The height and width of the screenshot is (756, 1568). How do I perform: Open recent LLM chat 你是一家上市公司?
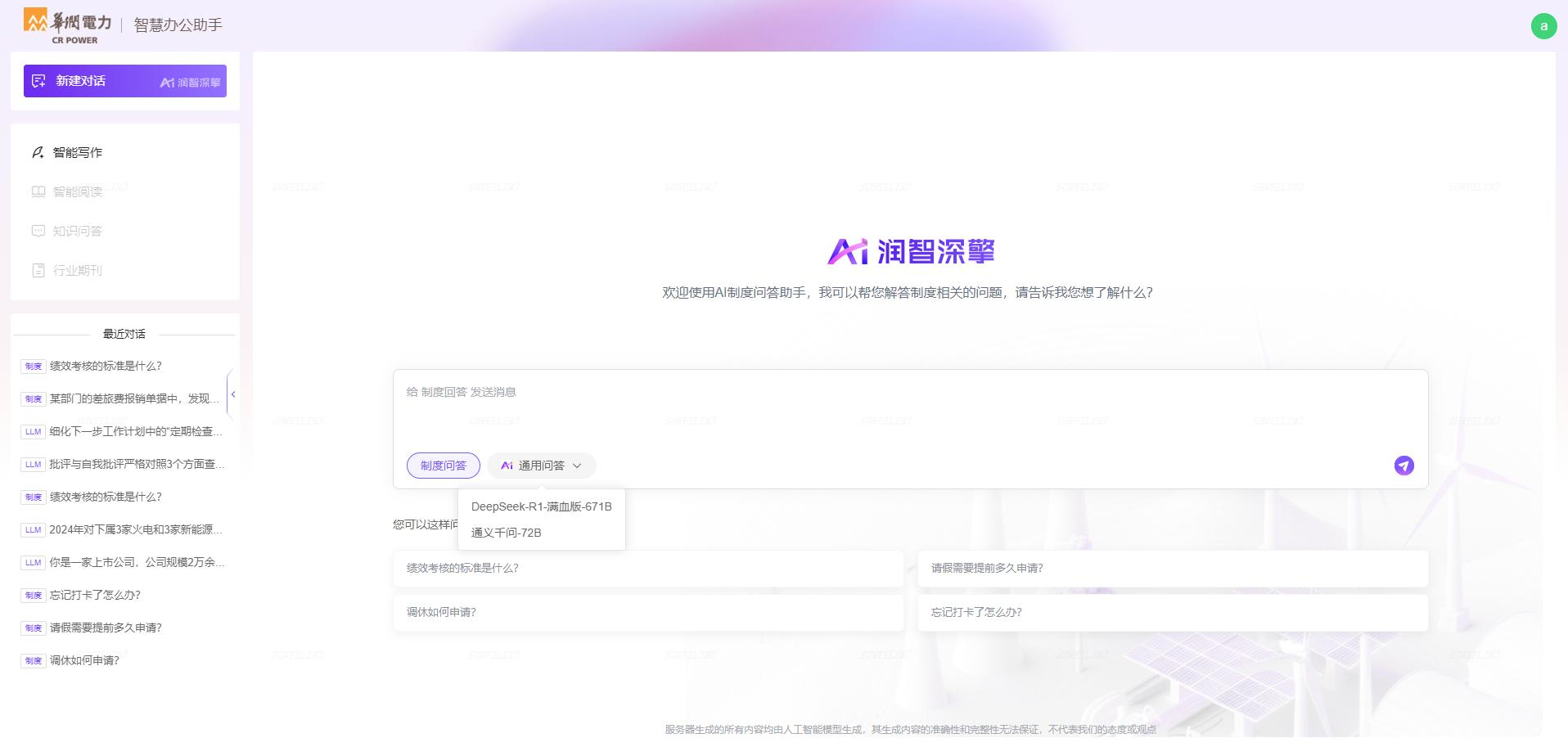click(136, 562)
